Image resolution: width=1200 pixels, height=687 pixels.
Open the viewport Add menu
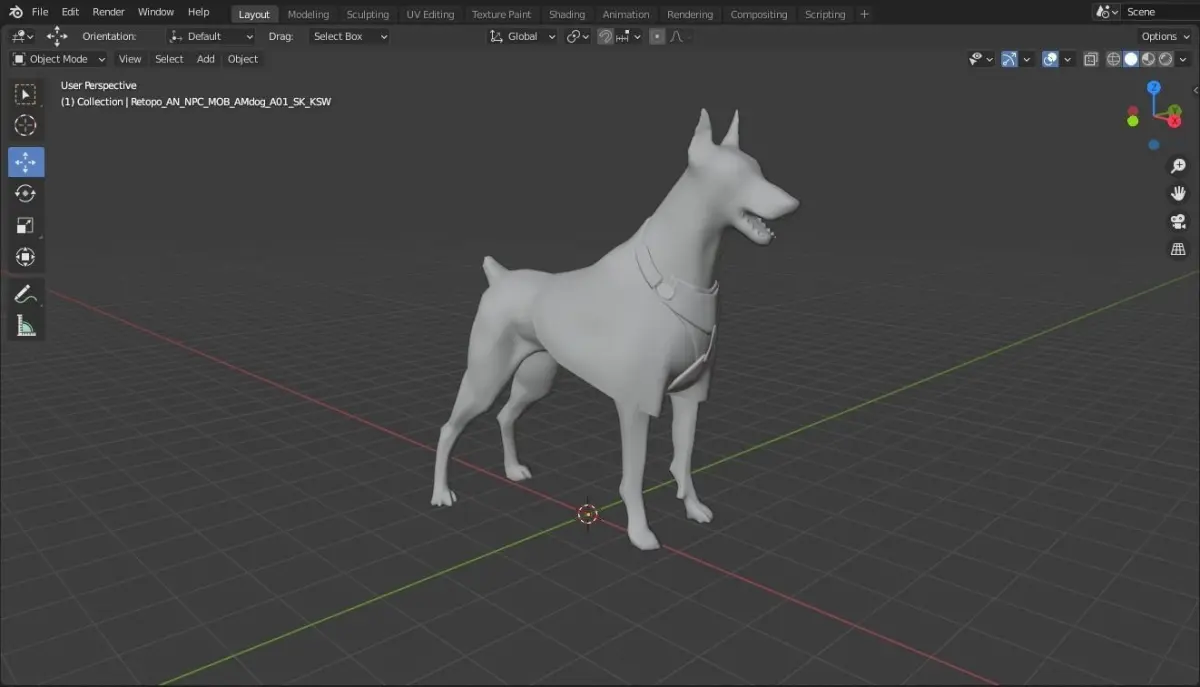pyautogui.click(x=206, y=59)
